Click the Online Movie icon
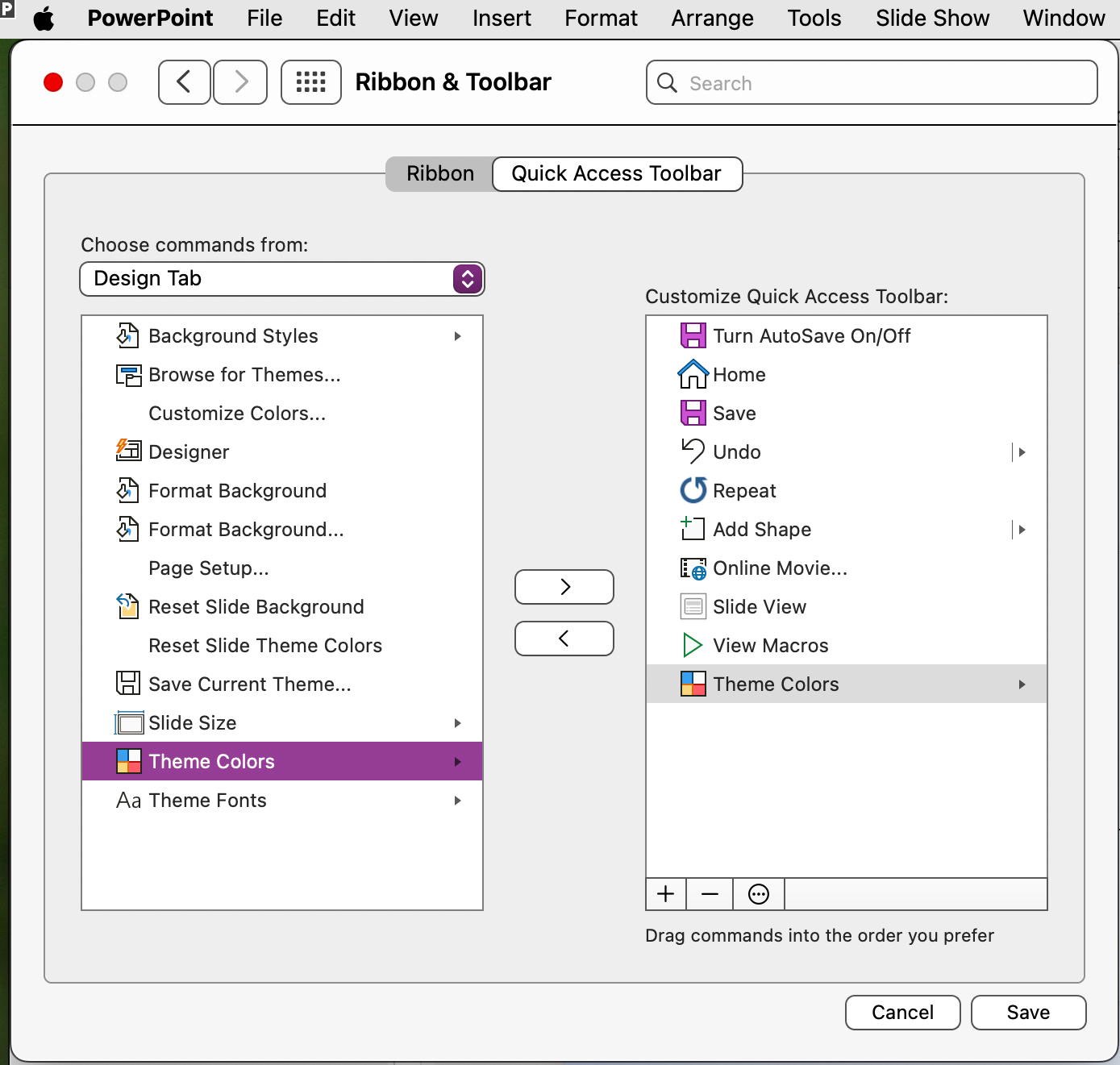1120x1065 pixels. click(x=693, y=568)
